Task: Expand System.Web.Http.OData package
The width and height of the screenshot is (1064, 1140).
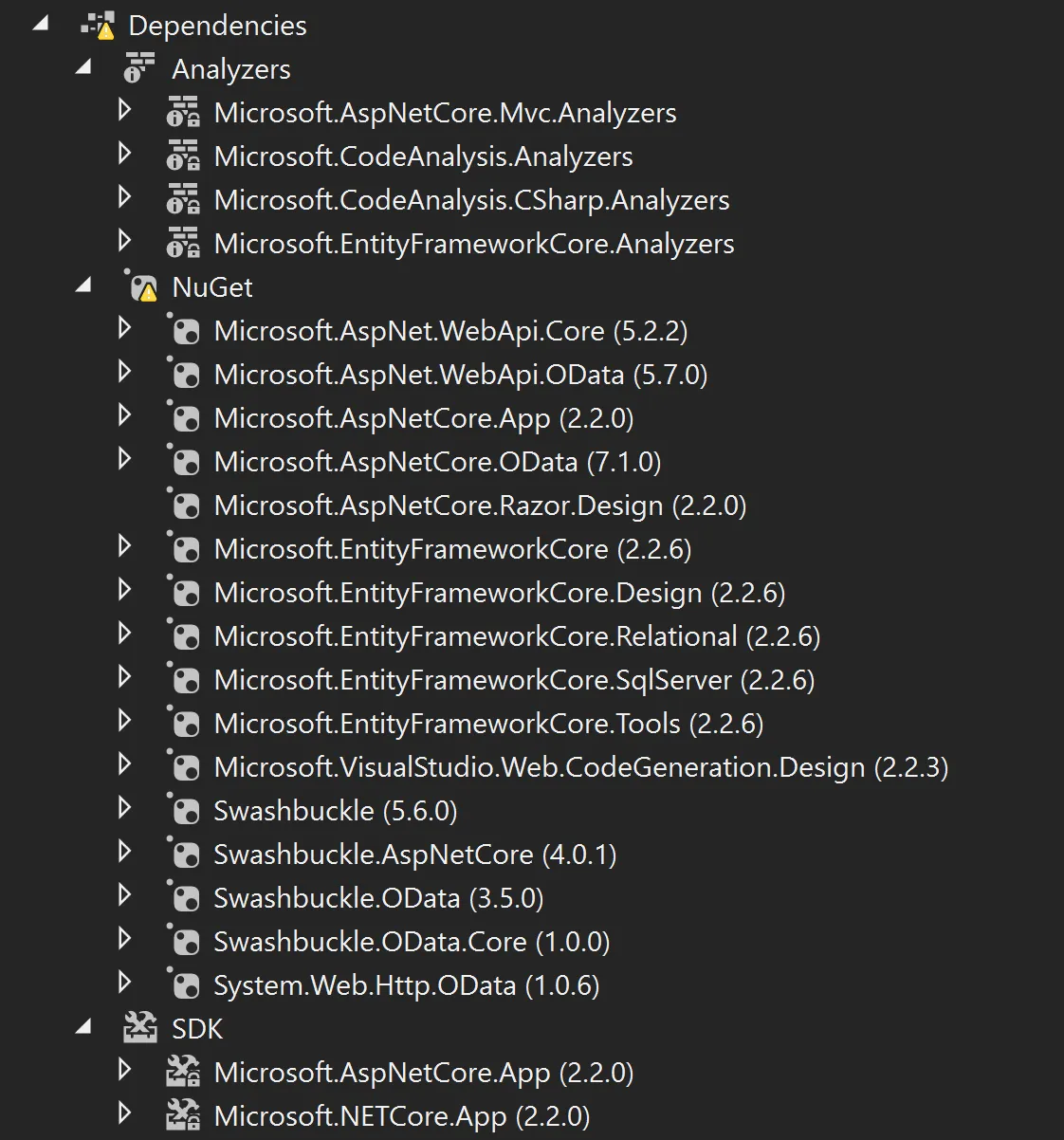Action: click(124, 983)
